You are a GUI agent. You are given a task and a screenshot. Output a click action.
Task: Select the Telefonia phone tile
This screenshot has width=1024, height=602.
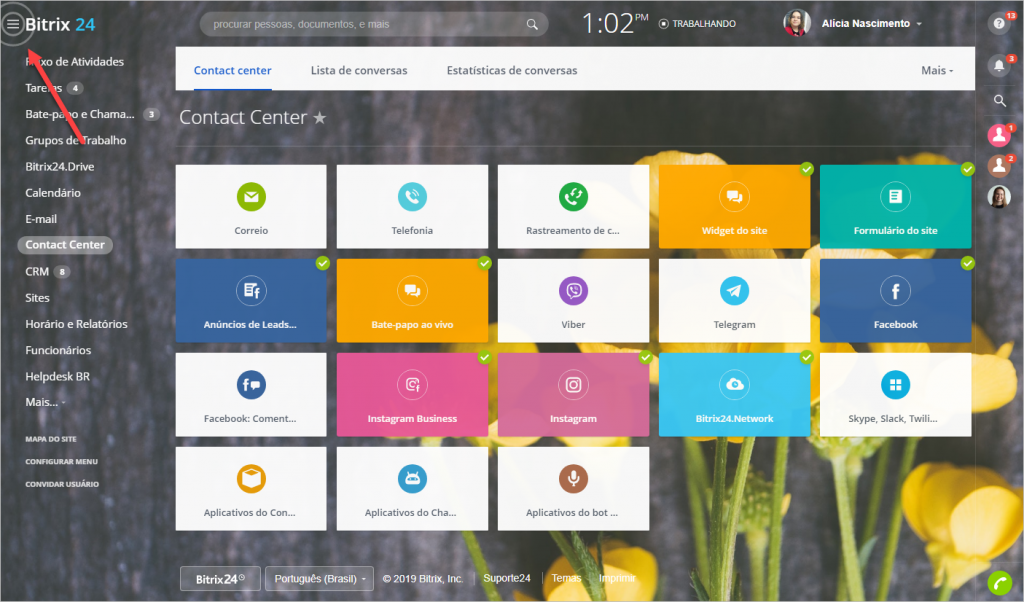point(412,207)
